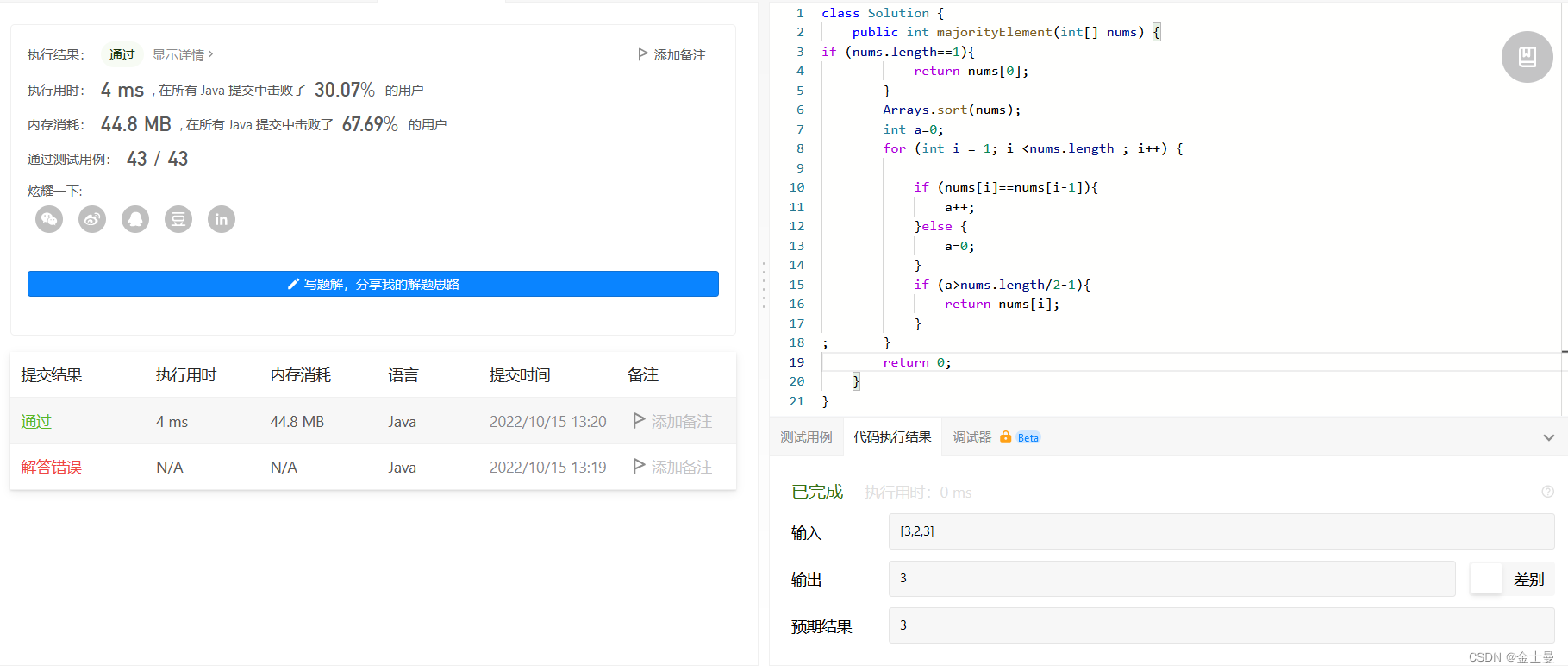Click the 输入 field showing [3,2,3]
The image size is (1568, 672).
[x=1221, y=531]
